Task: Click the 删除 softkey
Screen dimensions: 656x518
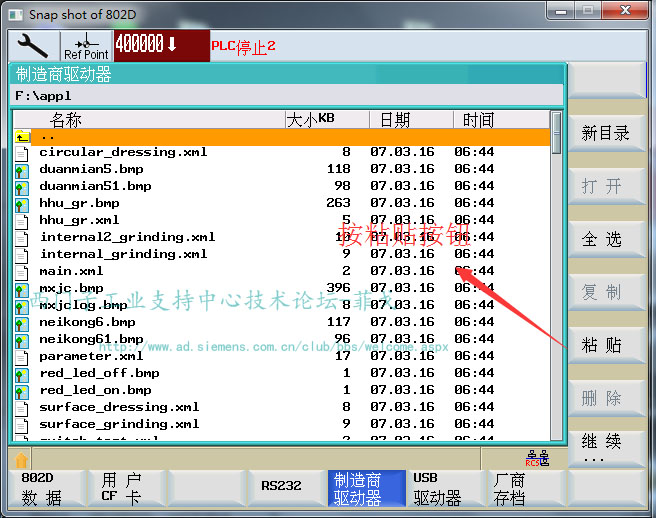Action: point(606,397)
